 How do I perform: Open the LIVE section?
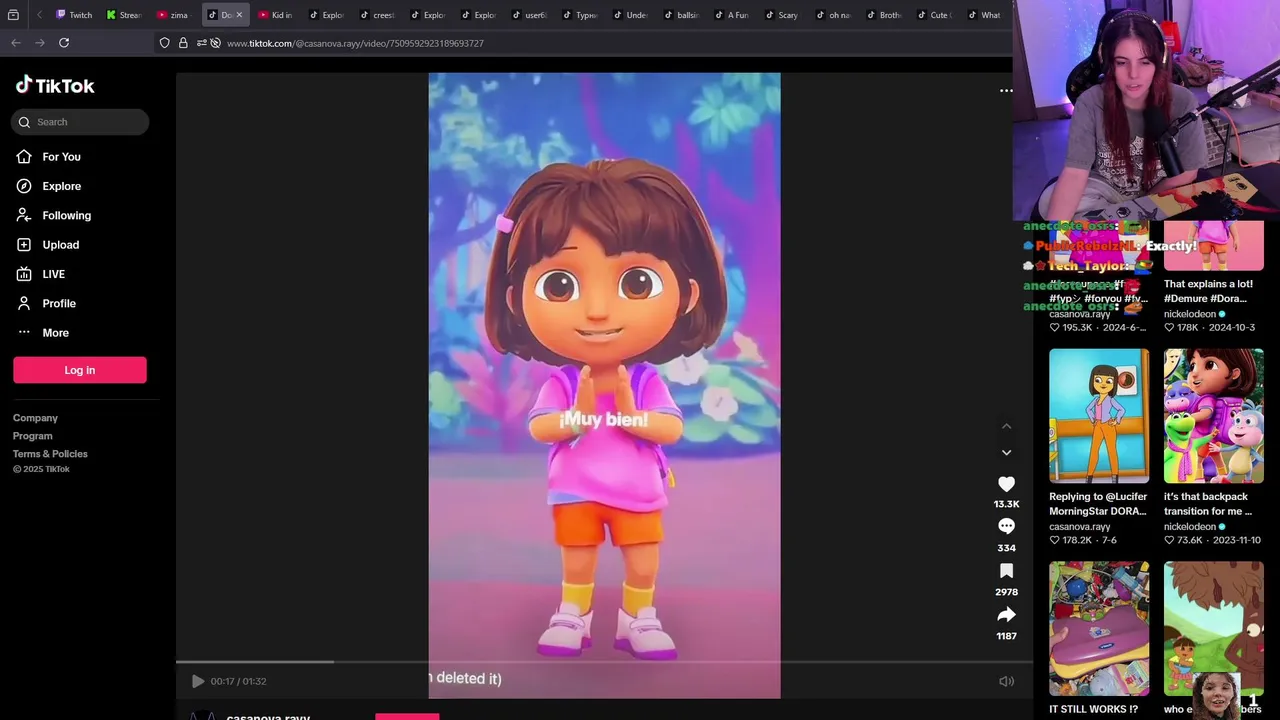53,274
